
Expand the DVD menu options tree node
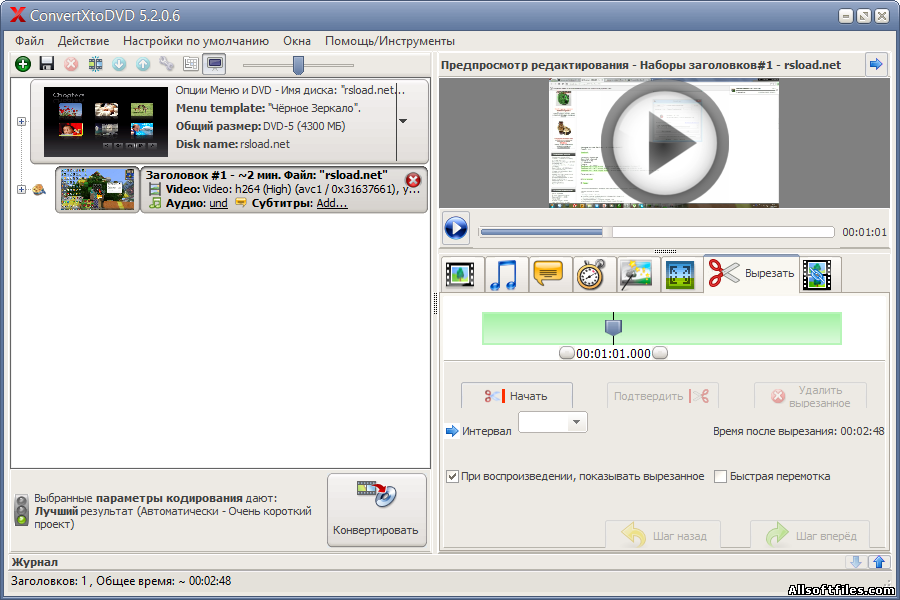(x=21, y=121)
